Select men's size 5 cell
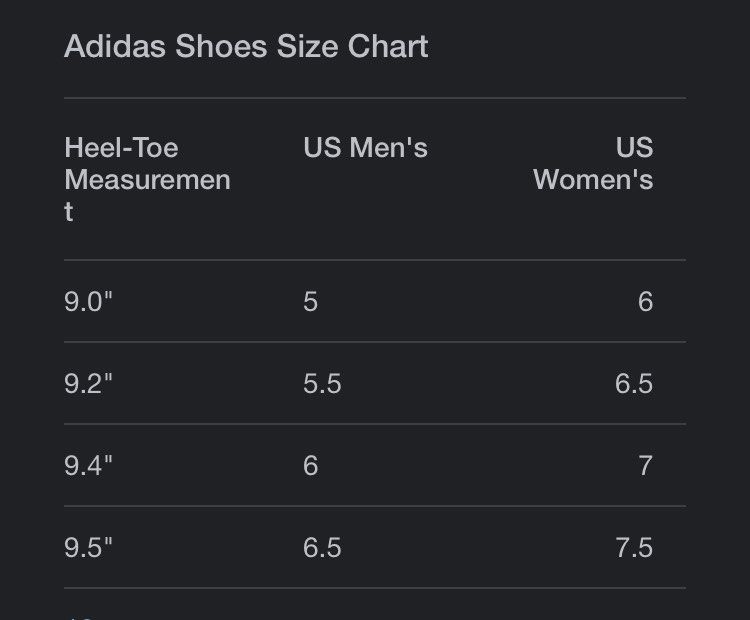This screenshot has width=750, height=620. (310, 301)
